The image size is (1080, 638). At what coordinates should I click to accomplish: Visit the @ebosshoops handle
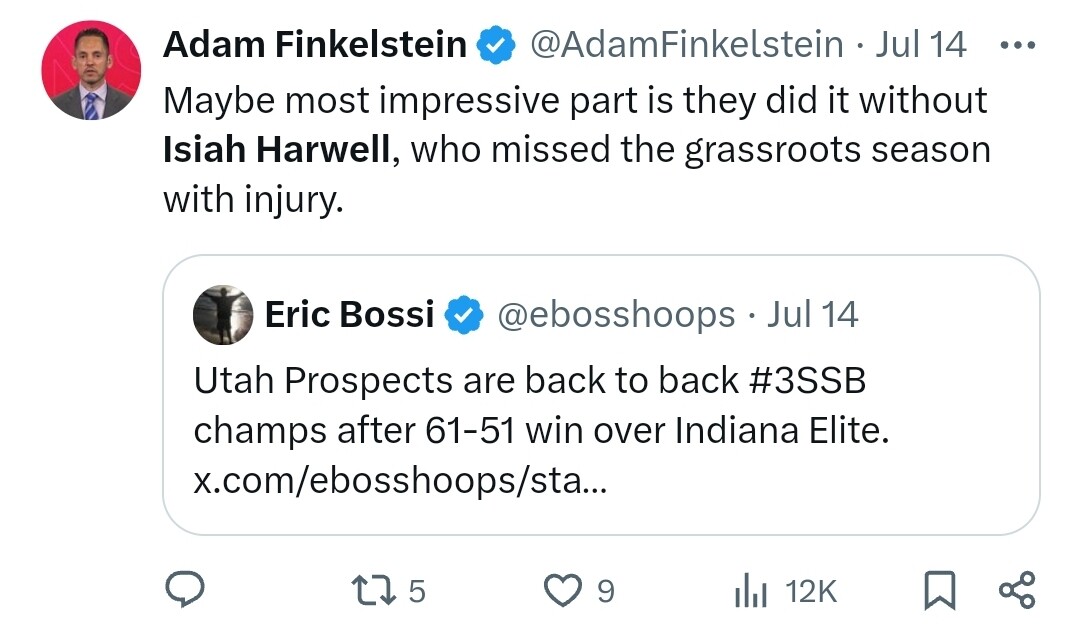point(616,315)
